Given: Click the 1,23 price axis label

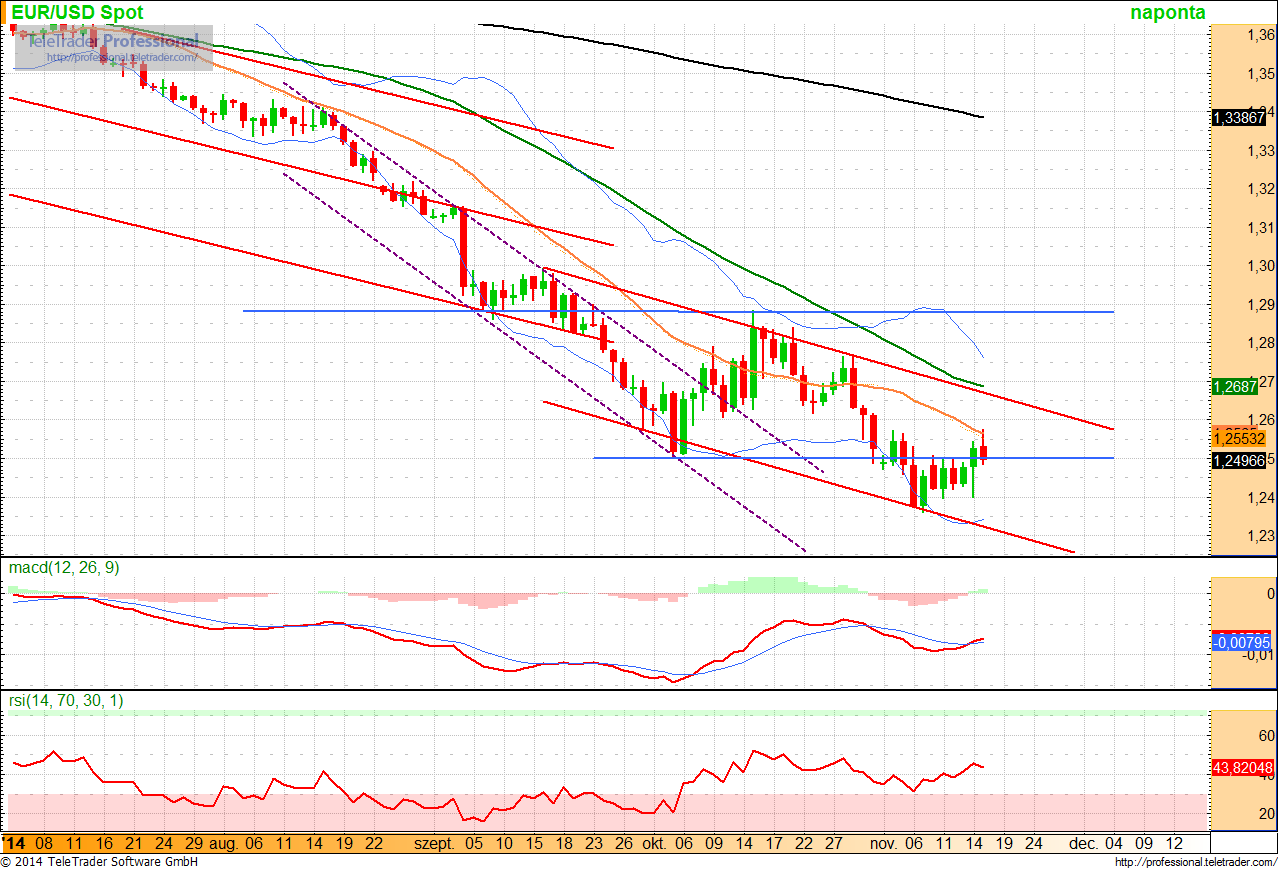Looking at the screenshot, I should coord(1262,536).
